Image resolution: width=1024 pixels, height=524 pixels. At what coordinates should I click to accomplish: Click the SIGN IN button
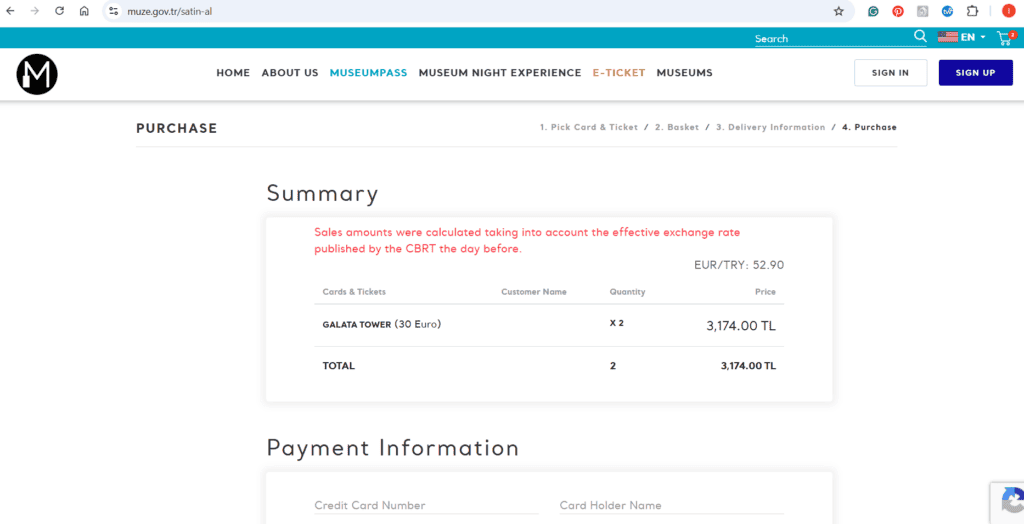pos(890,73)
